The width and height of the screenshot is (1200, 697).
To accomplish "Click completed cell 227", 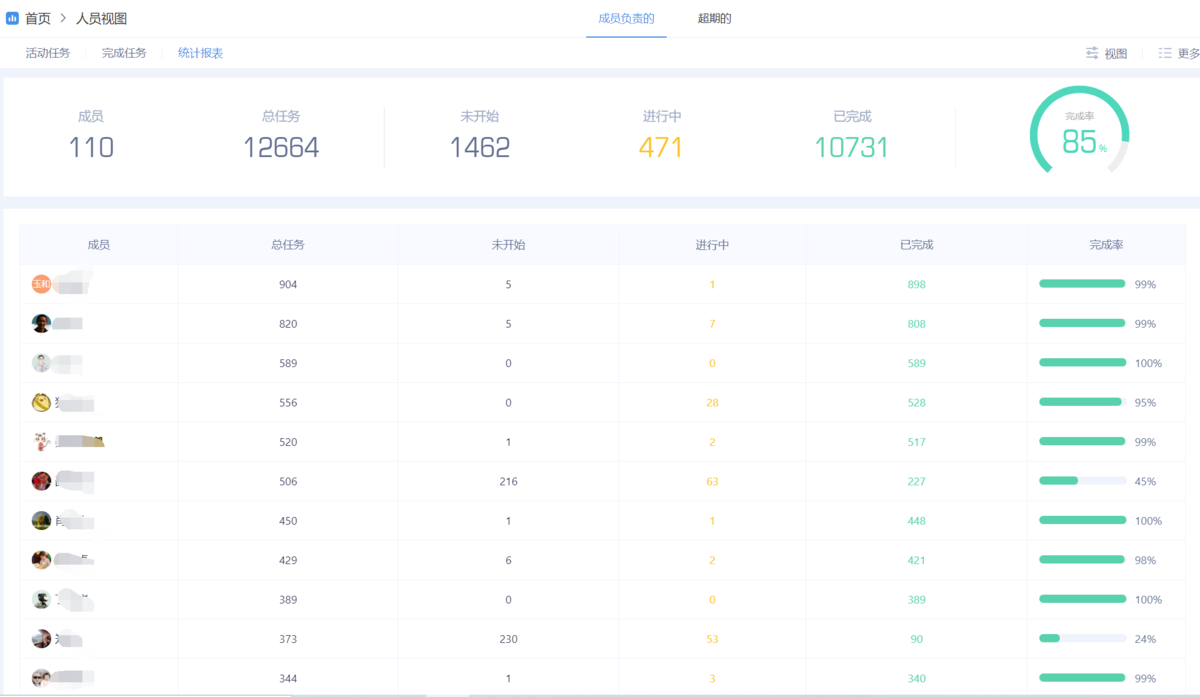I will pos(916,482).
